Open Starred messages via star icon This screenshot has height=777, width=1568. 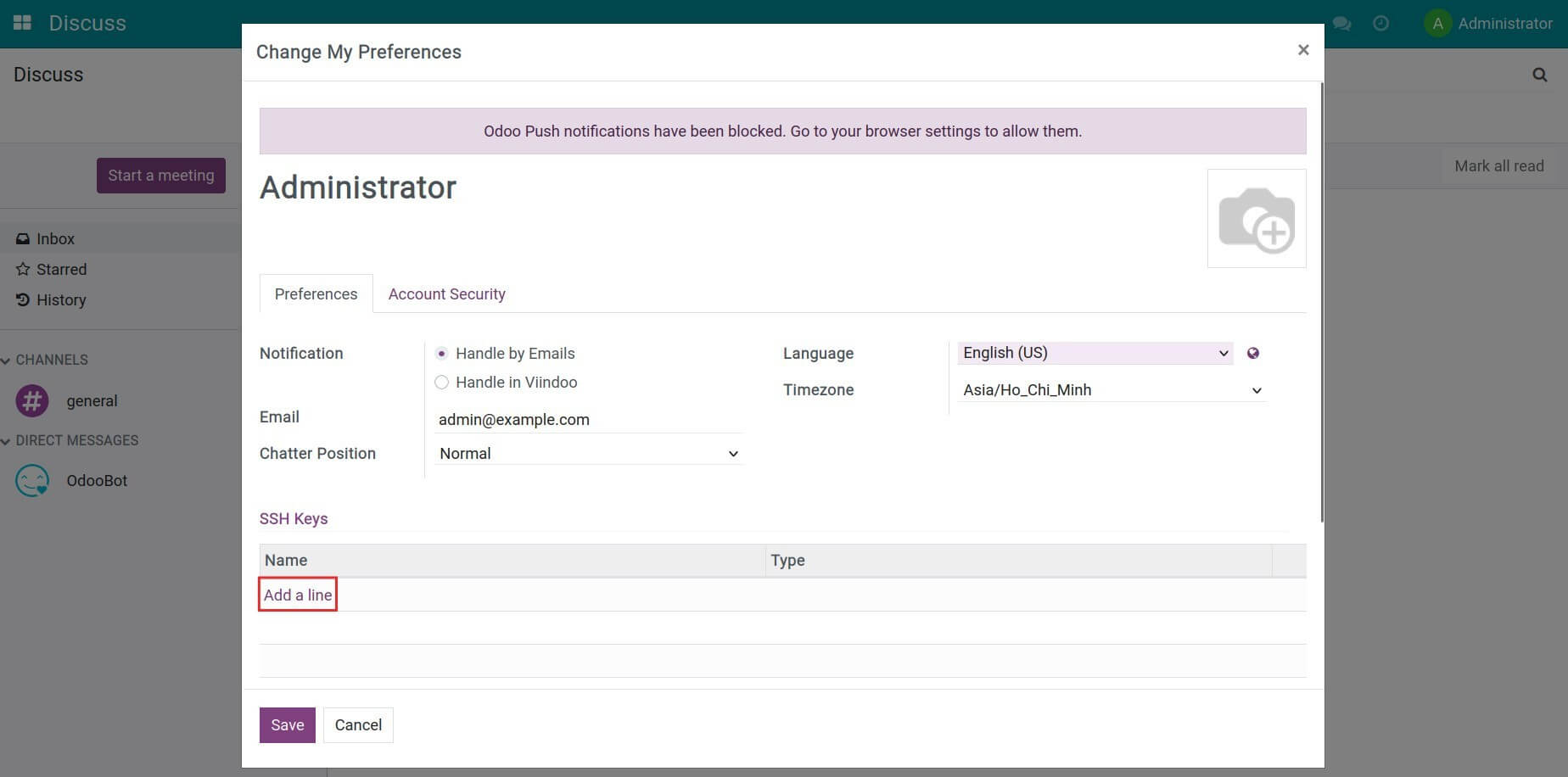click(23, 269)
